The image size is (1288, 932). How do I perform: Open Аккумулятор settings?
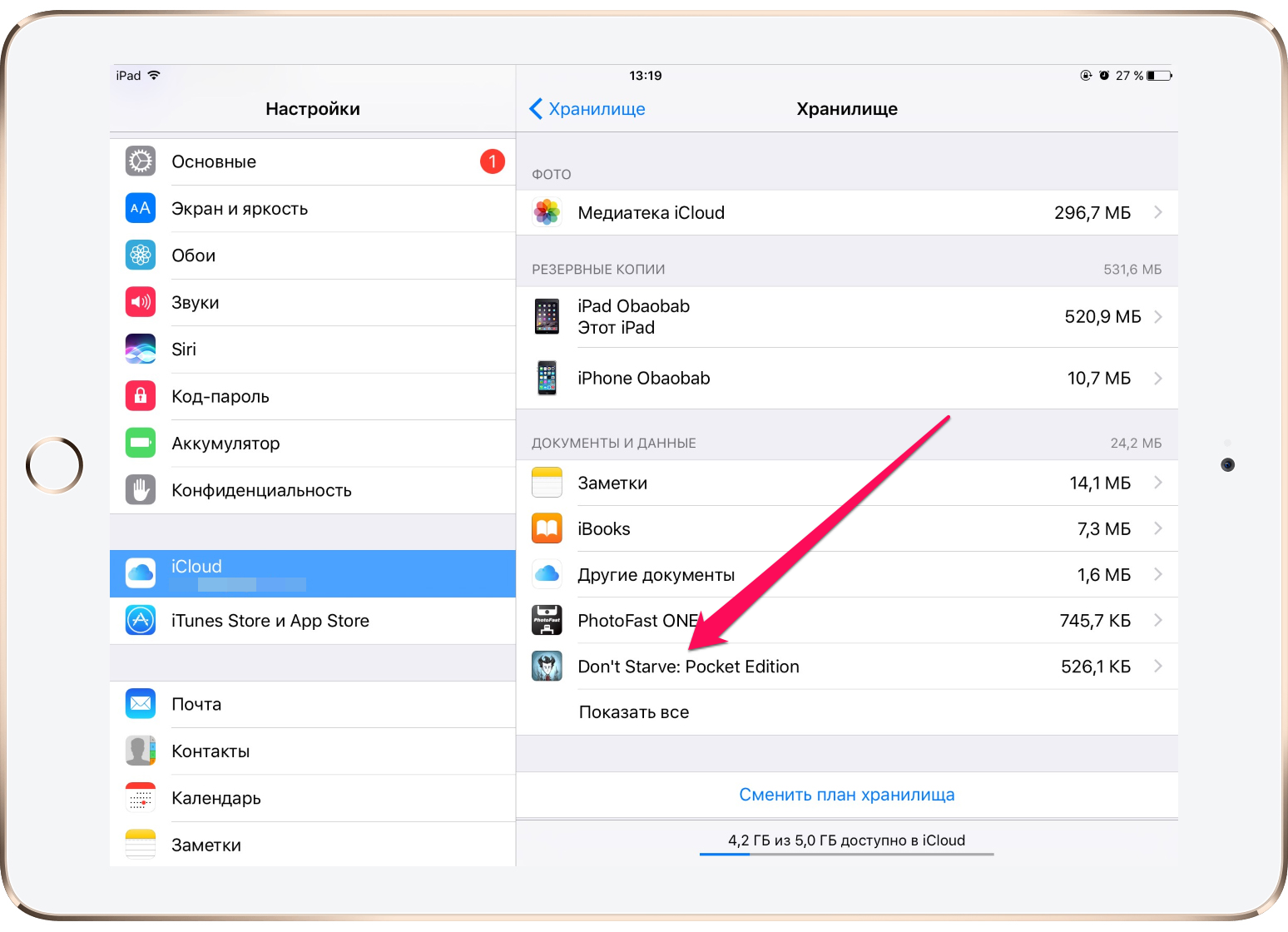point(313,443)
